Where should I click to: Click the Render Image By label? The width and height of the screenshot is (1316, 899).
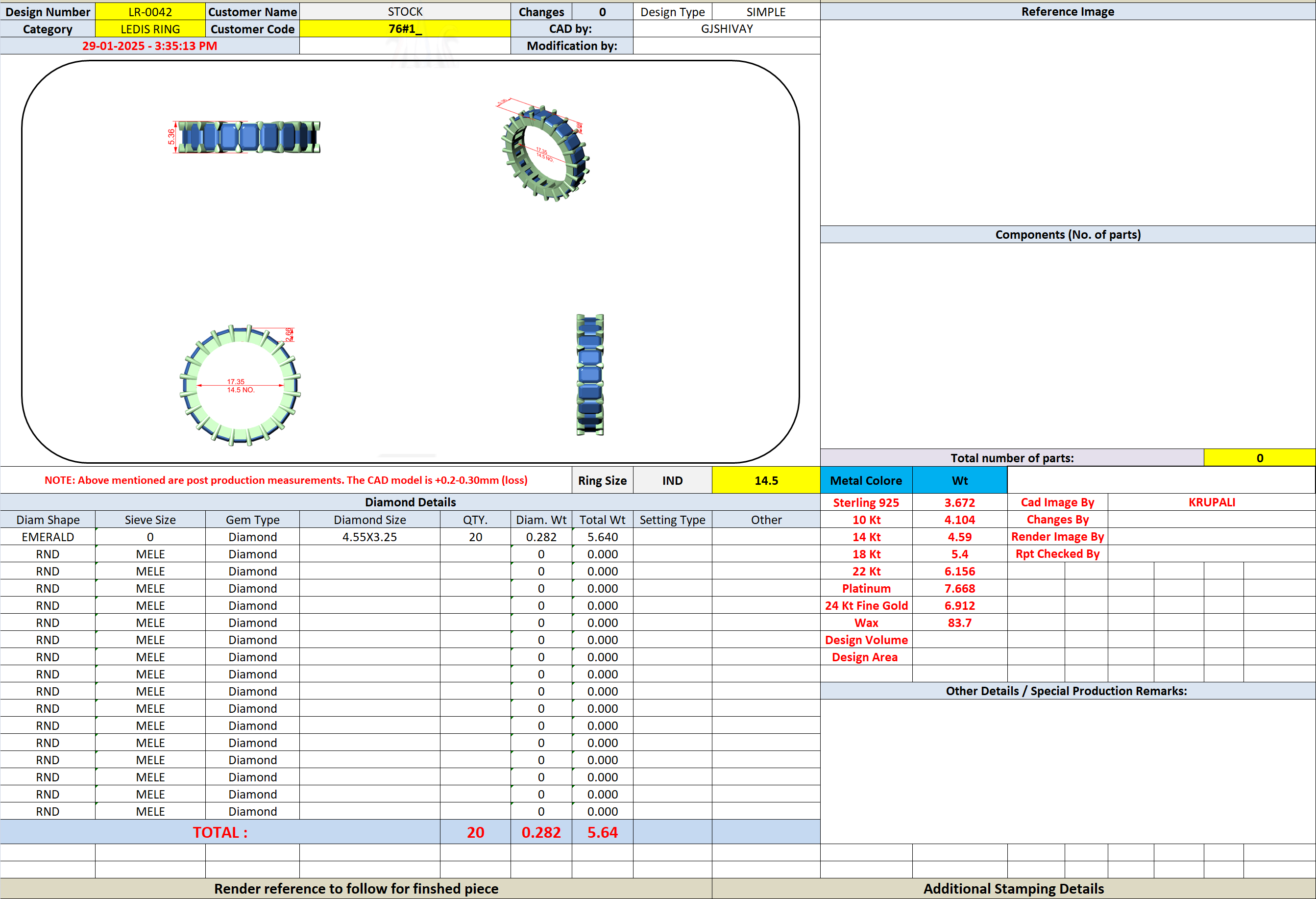[x=1057, y=536]
